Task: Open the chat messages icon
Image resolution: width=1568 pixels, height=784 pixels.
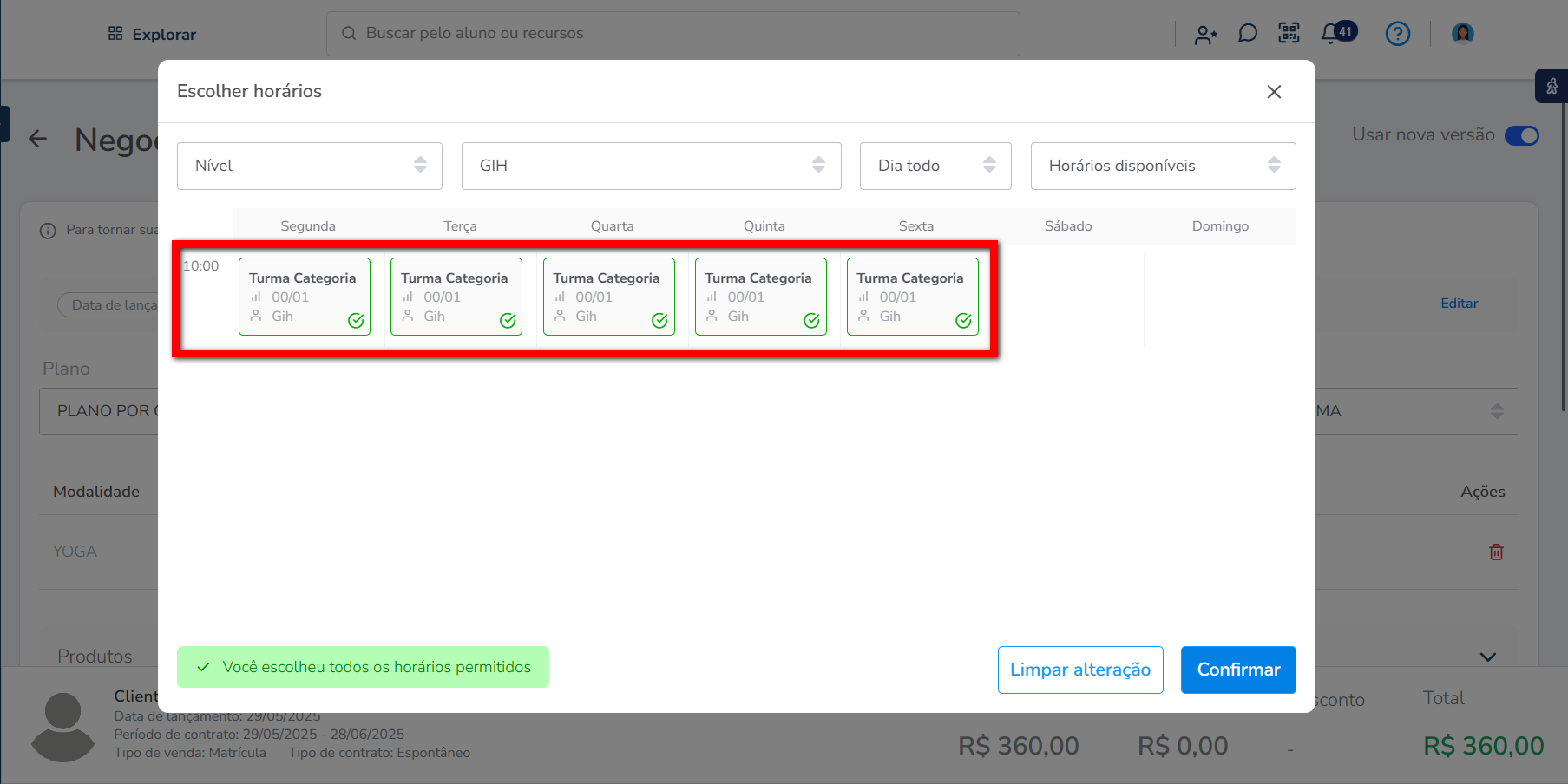Action: click(x=1247, y=34)
